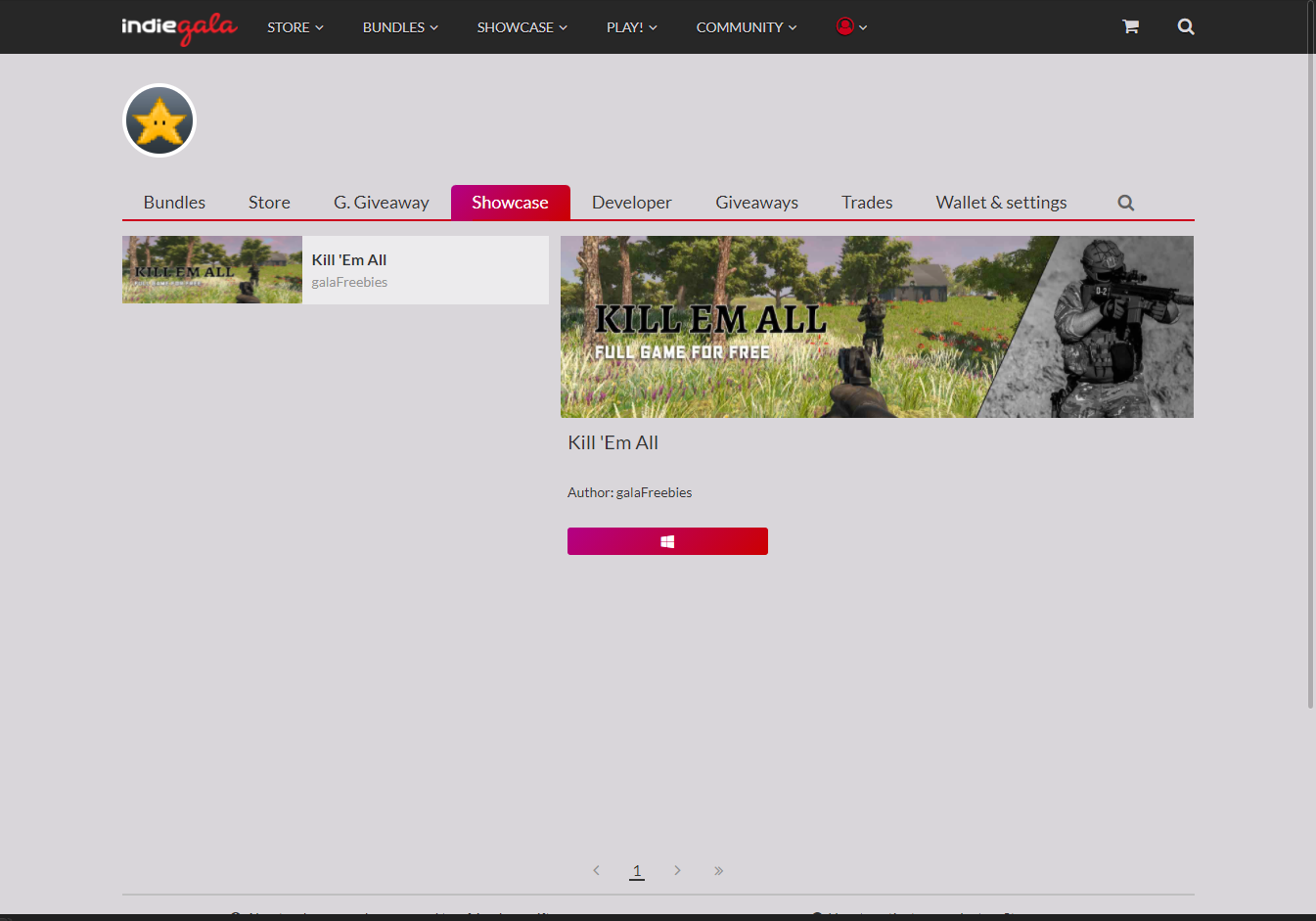The image size is (1316, 921).
Task: Switch to the Bundles tab
Action: click(174, 203)
